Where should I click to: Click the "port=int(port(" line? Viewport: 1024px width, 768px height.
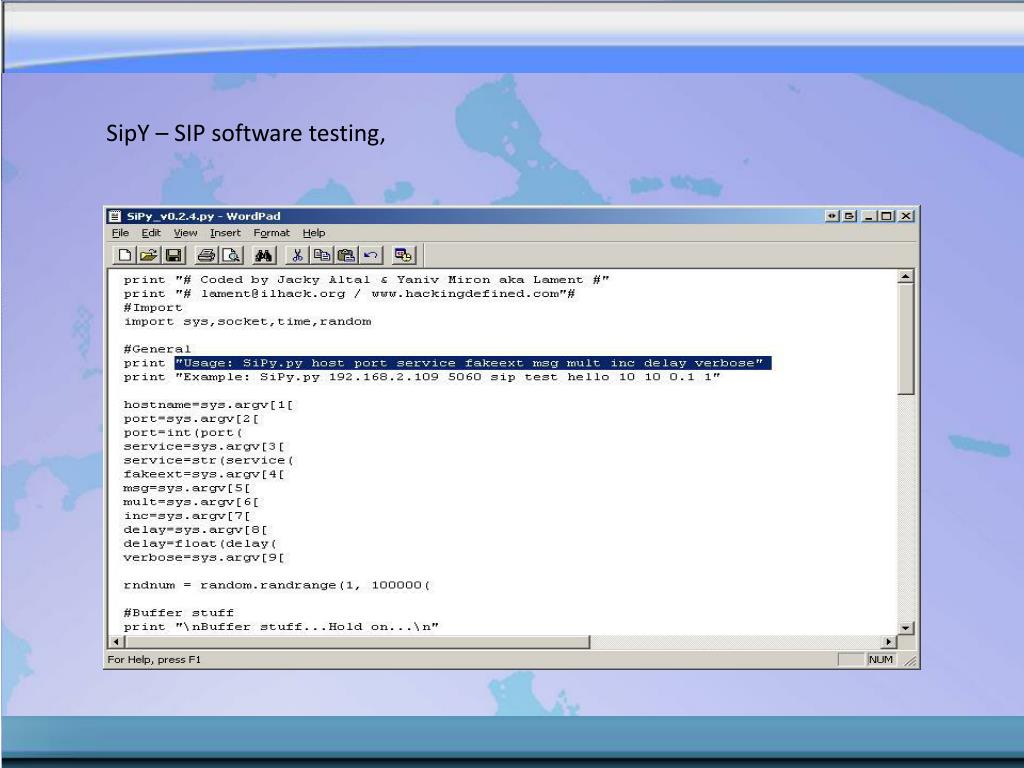coord(184,433)
